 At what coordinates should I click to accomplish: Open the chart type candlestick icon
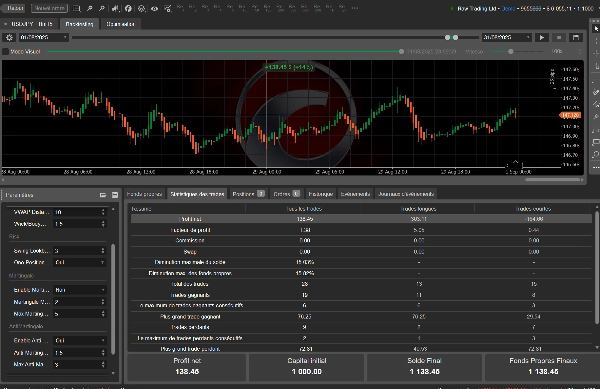point(115,8)
